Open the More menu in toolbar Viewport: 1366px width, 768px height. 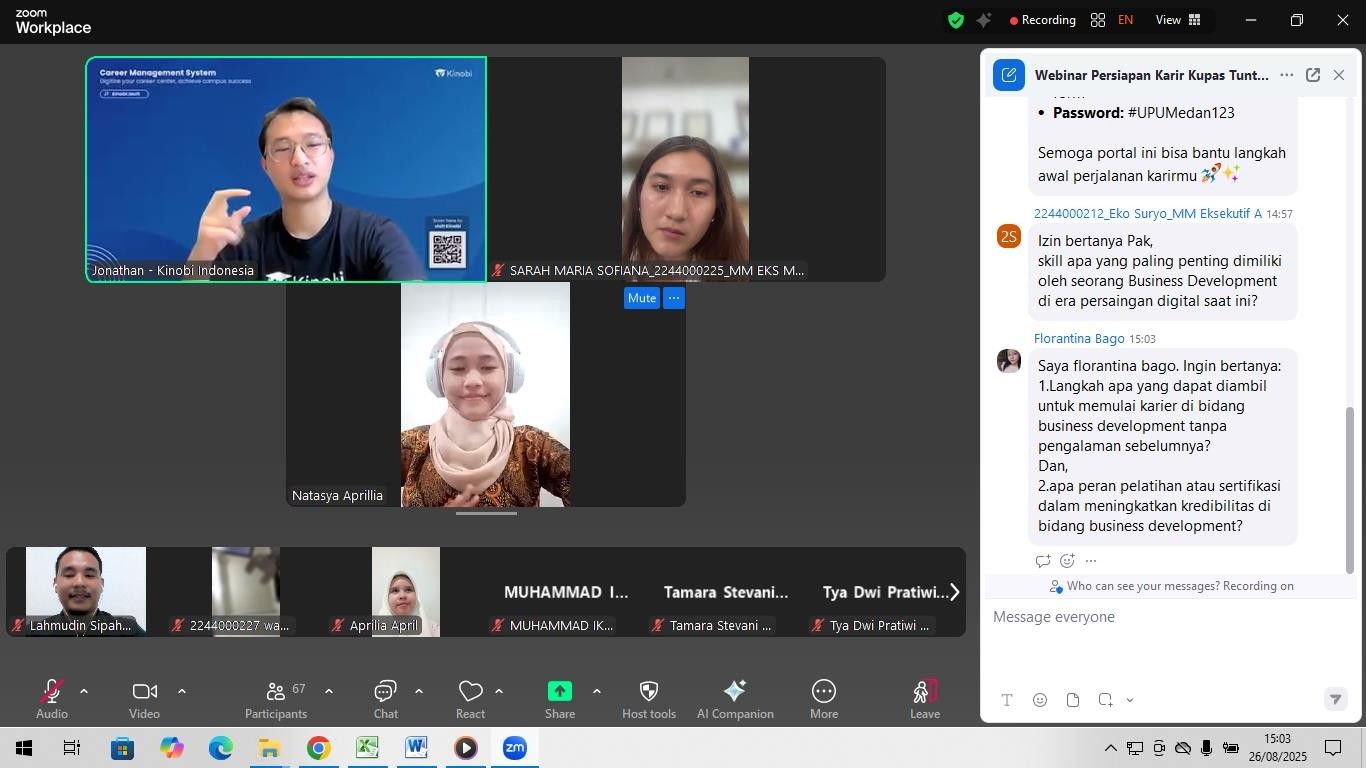pos(824,698)
